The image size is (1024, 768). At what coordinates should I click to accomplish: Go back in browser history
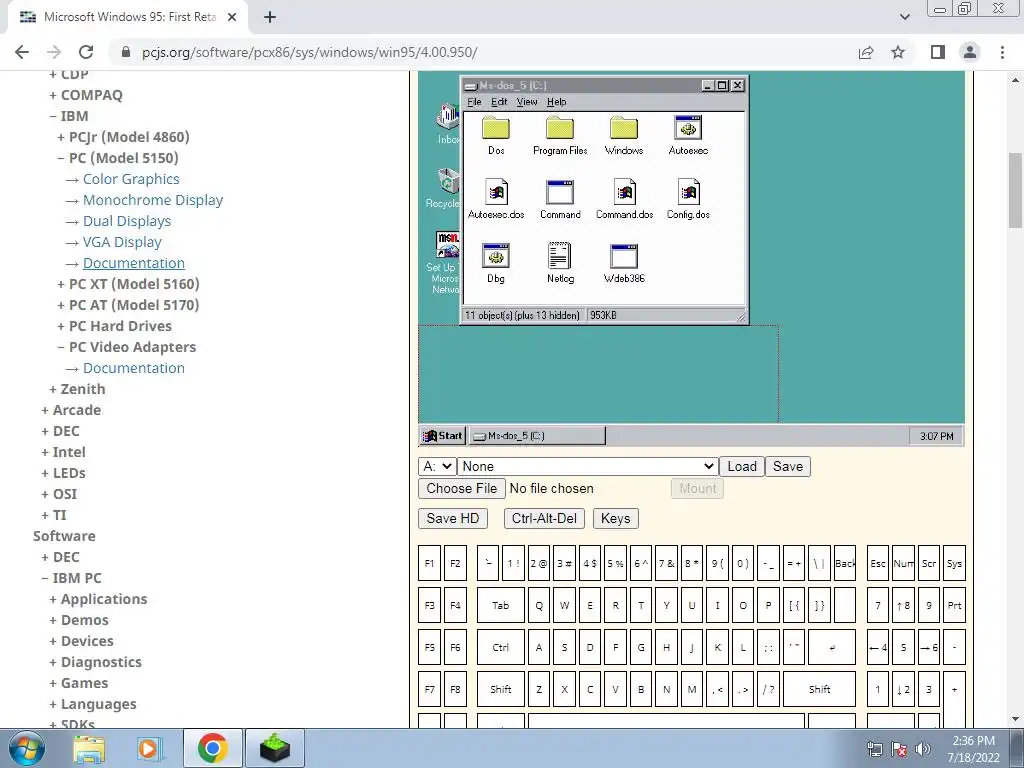click(x=22, y=52)
